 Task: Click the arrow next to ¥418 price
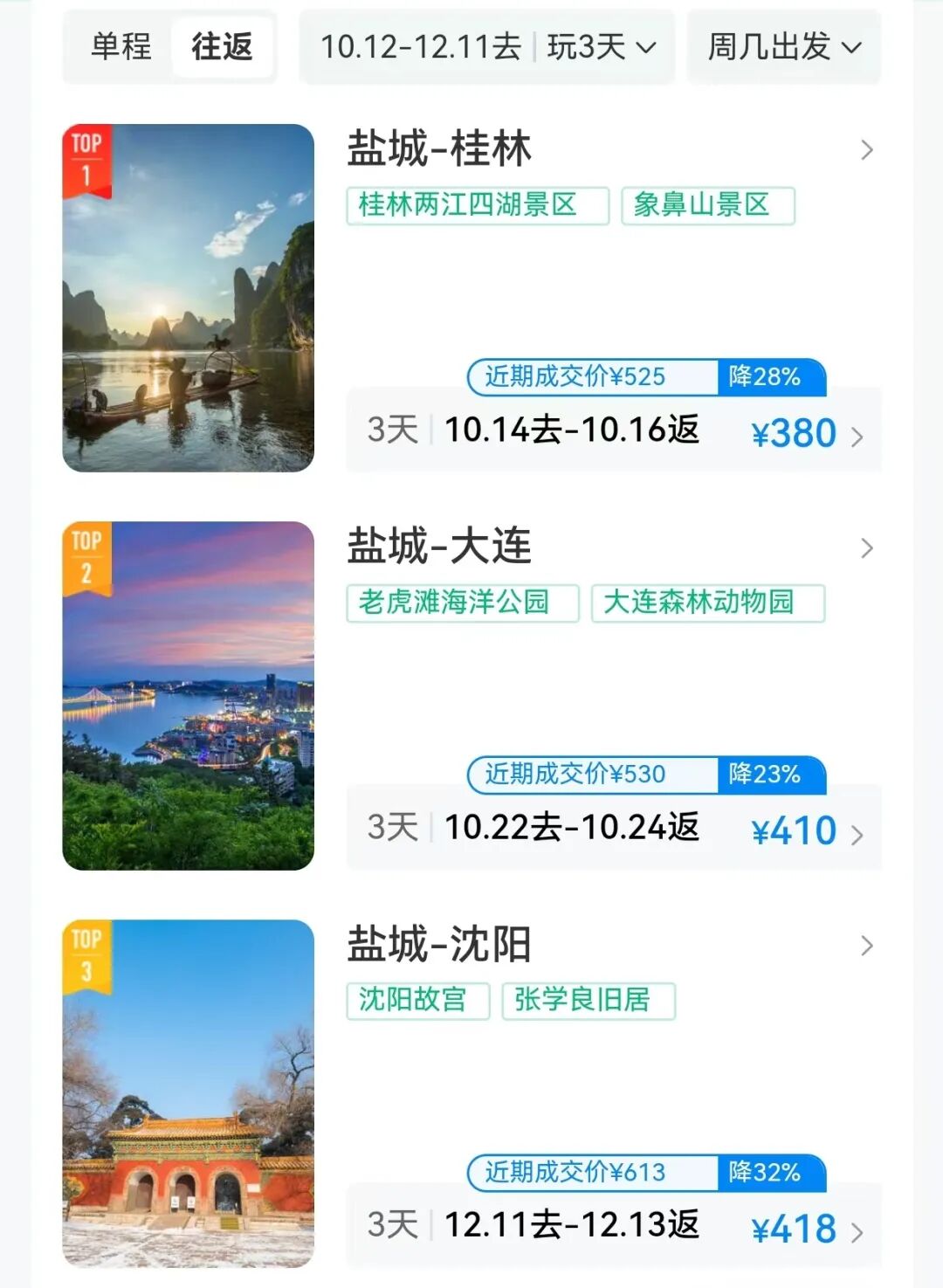[x=857, y=1231]
